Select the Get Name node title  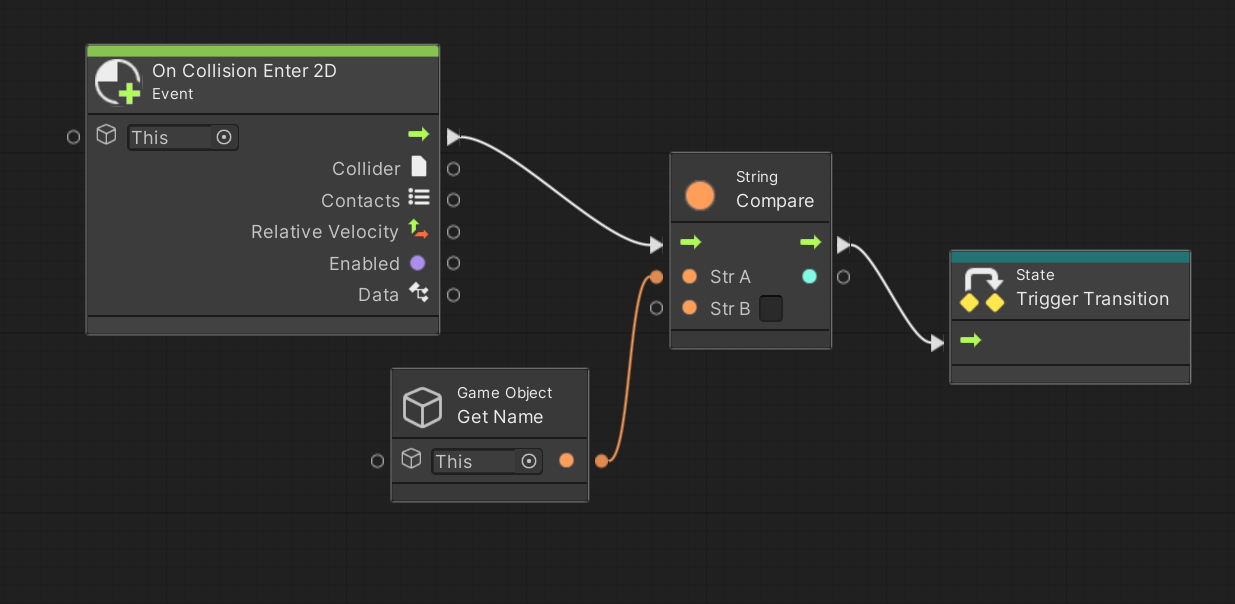500,417
